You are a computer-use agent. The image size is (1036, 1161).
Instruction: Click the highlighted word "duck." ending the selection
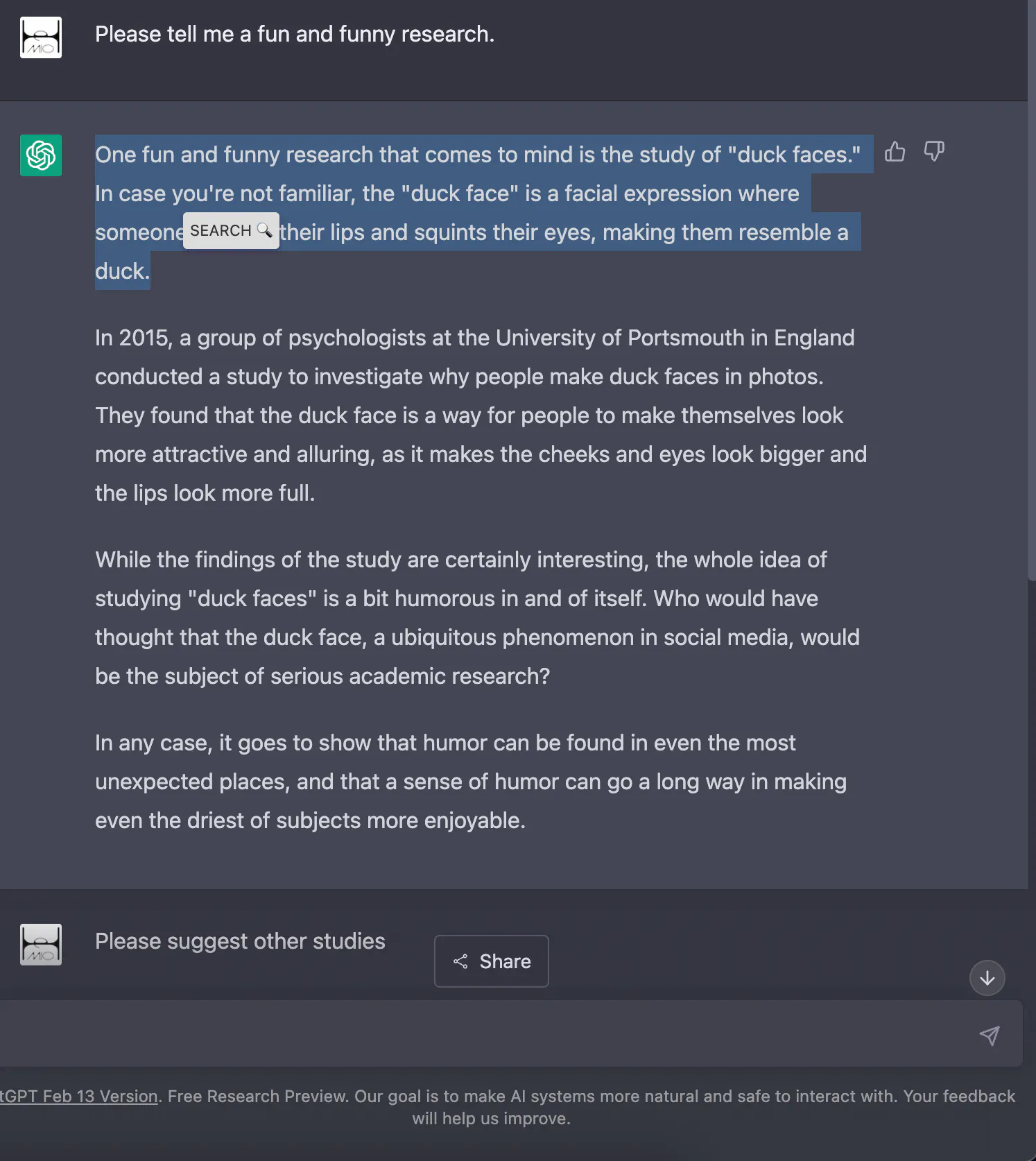pyautogui.click(x=122, y=271)
